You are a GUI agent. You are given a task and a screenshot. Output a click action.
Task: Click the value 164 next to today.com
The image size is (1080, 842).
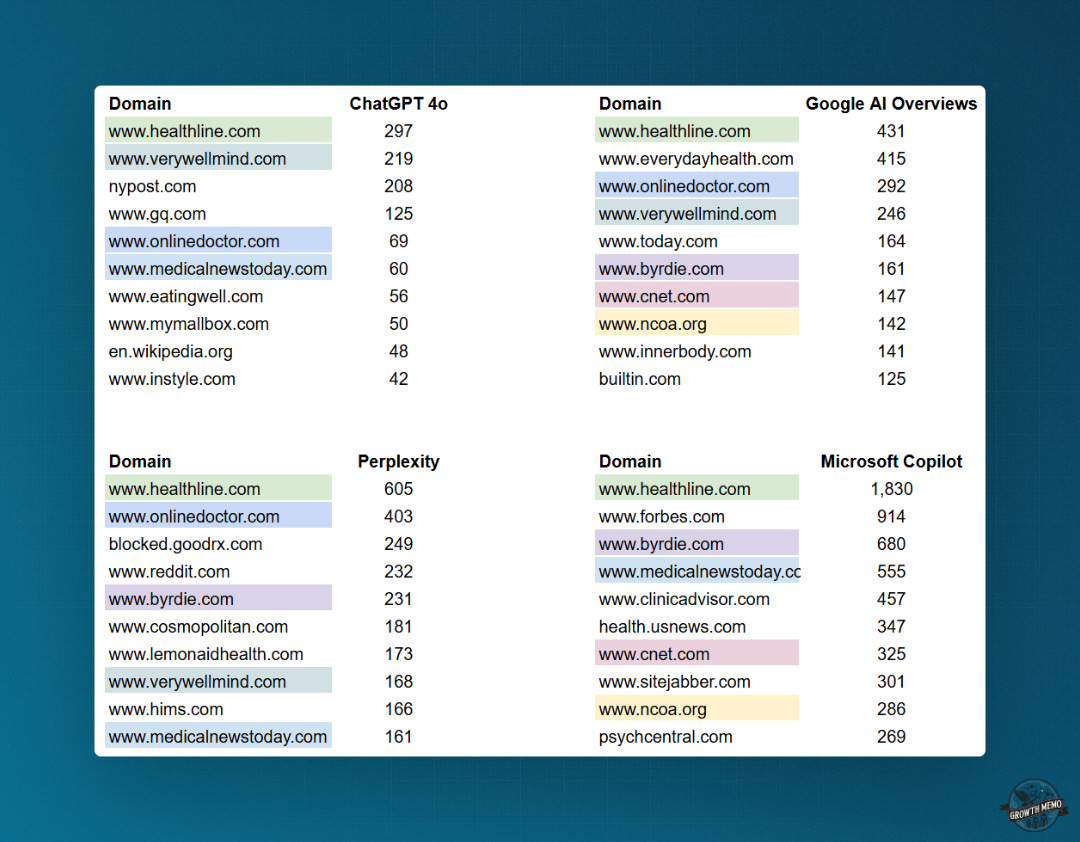[891, 241]
